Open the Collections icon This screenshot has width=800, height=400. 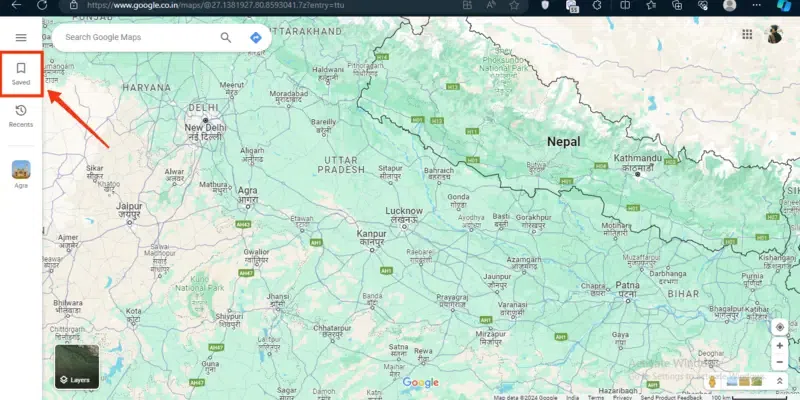[x=677, y=5]
